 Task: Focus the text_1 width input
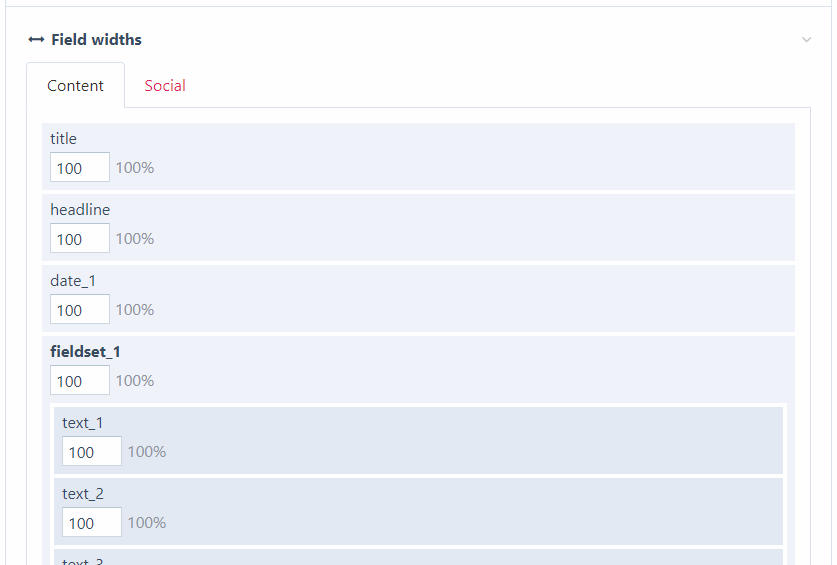(x=92, y=451)
